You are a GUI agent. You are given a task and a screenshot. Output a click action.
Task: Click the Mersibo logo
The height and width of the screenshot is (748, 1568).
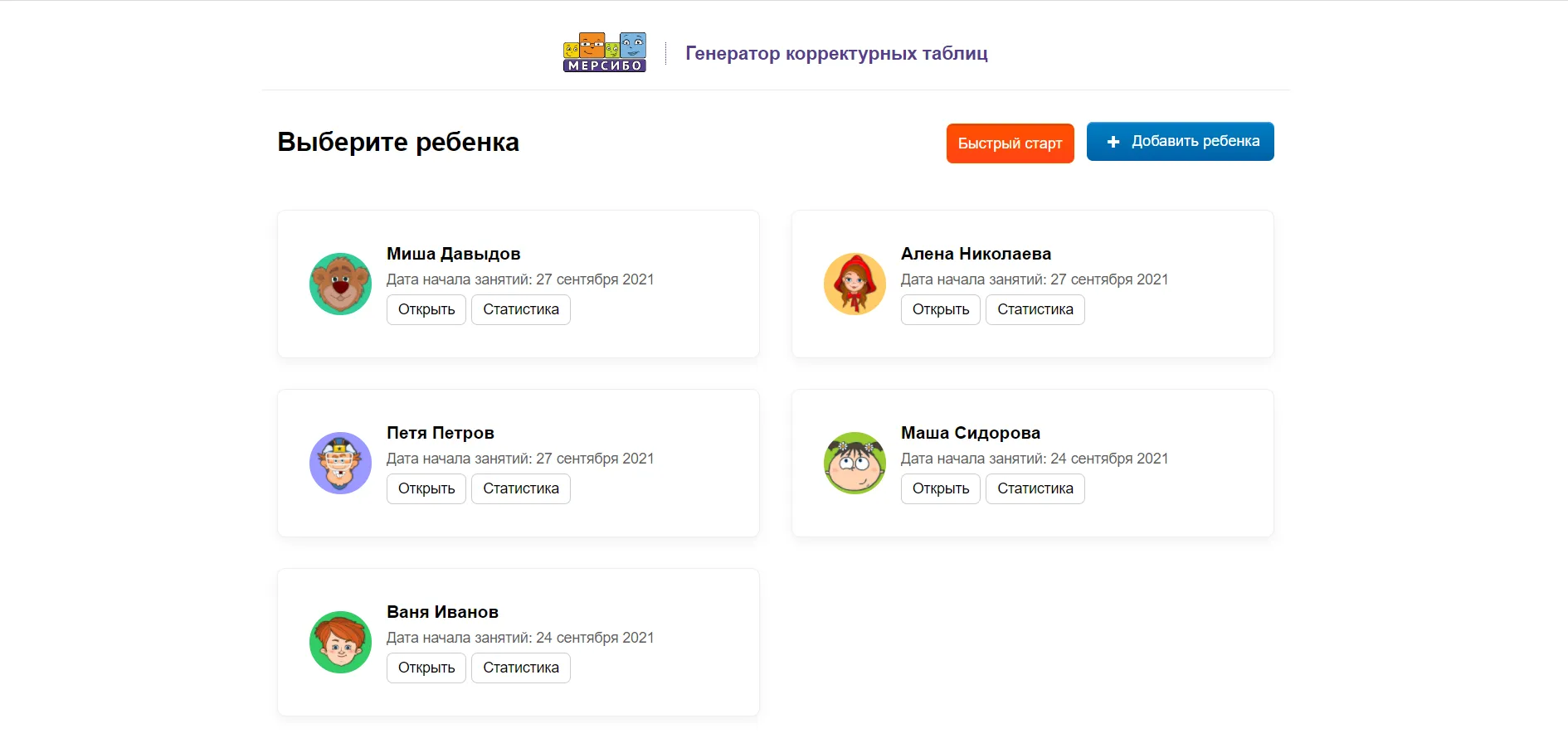click(x=604, y=52)
